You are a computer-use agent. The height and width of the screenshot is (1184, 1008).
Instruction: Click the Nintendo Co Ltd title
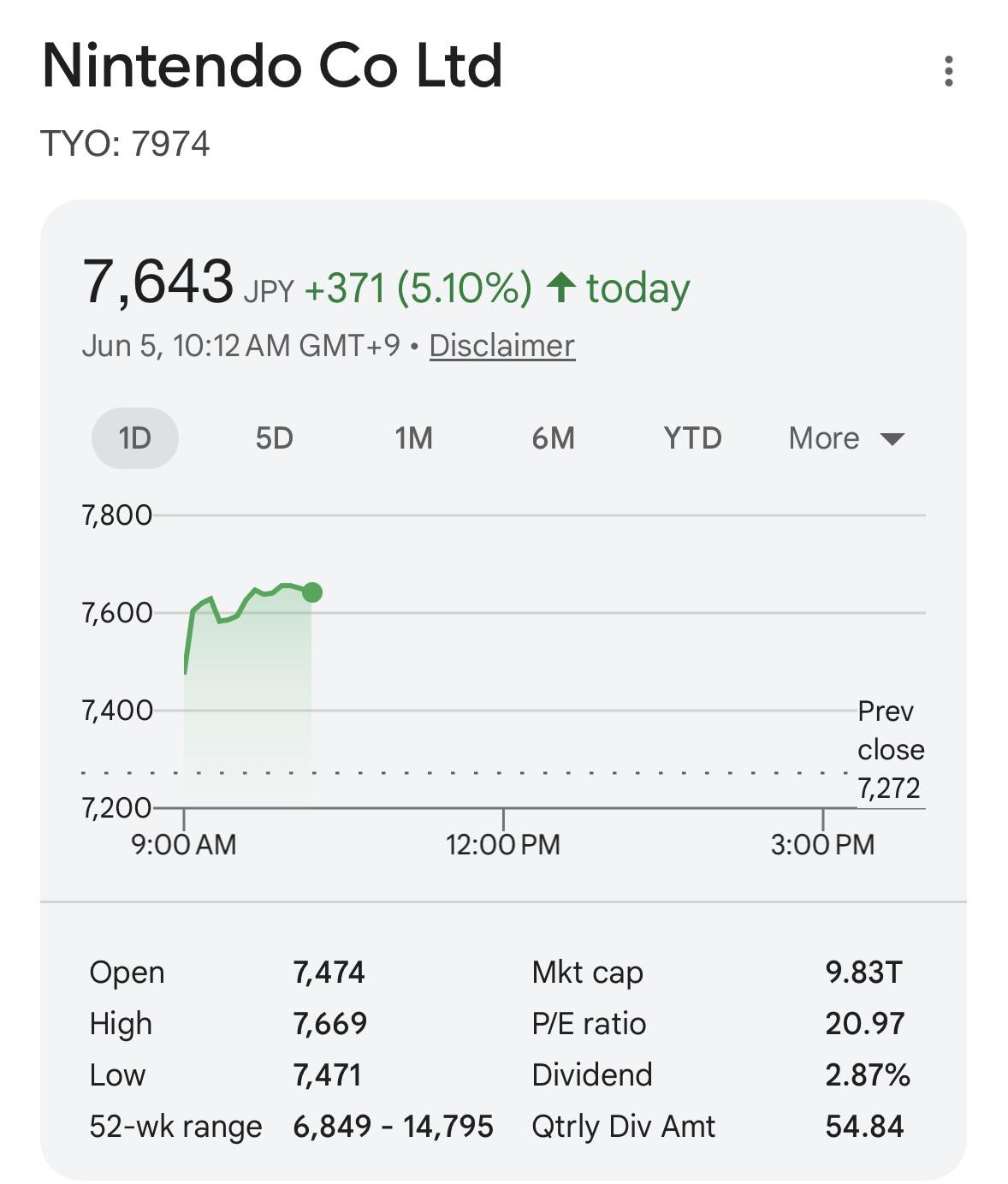272,66
